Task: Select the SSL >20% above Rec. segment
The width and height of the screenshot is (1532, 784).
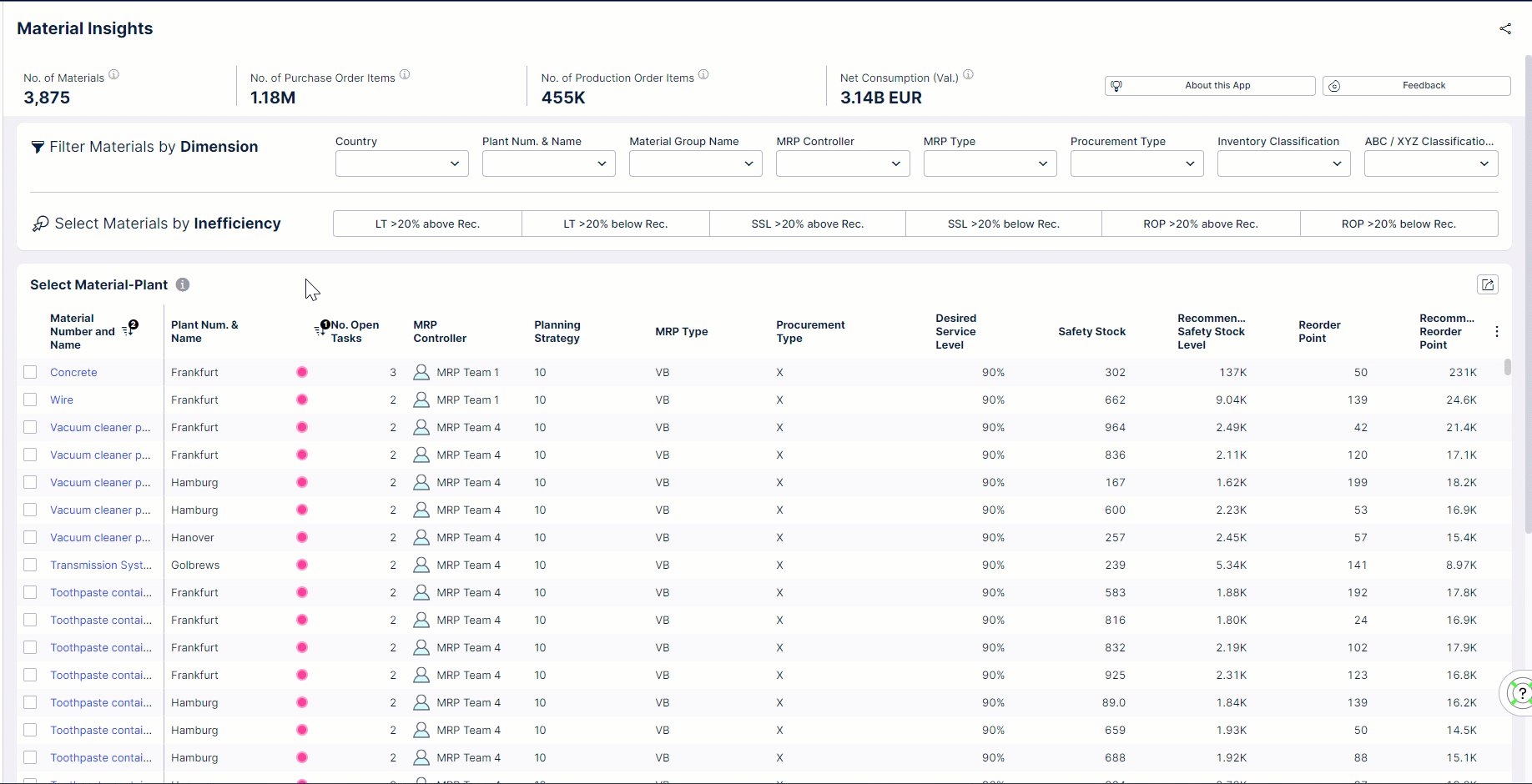Action: point(807,224)
